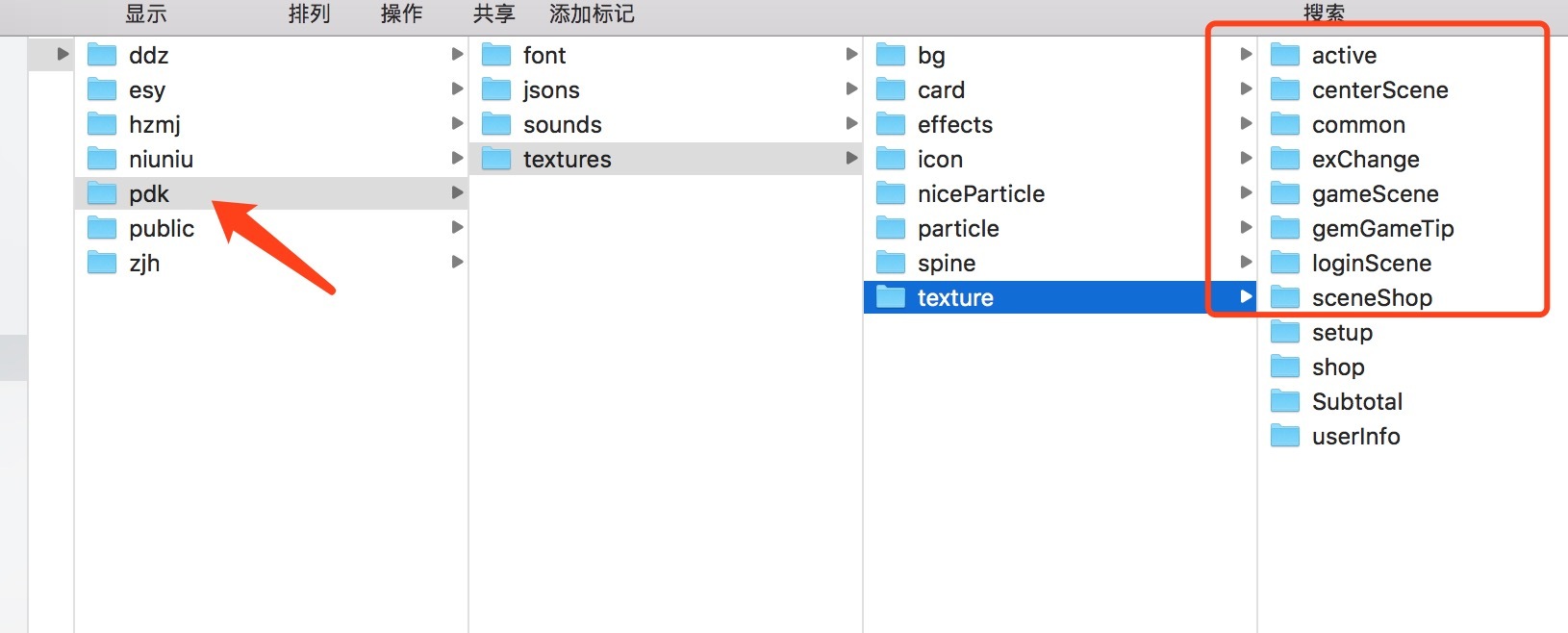This screenshot has width=1568, height=633.
Task: Expand the textures folder chevron
Action: (x=851, y=159)
